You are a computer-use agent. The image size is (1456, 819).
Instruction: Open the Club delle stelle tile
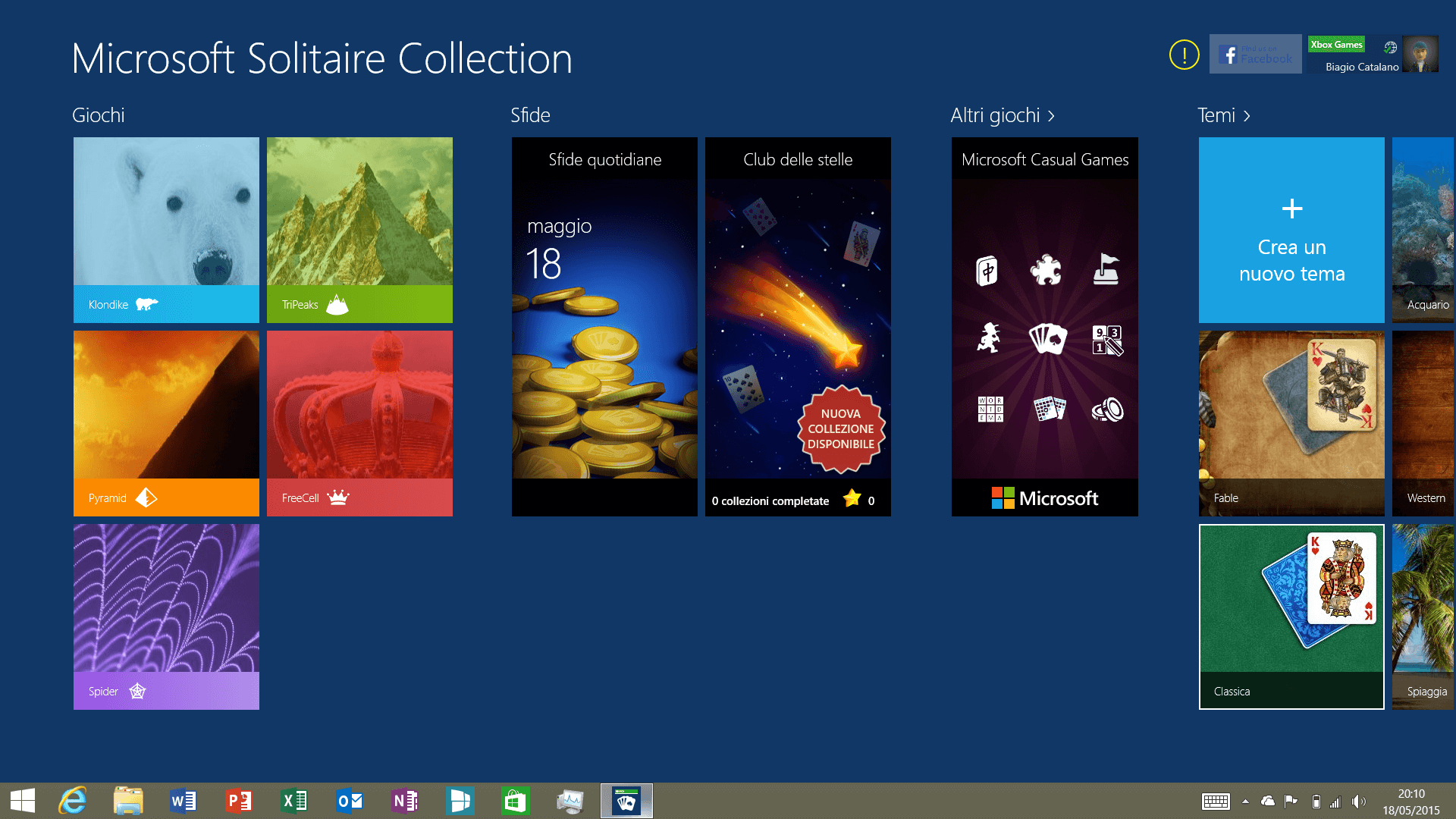click(798, 327)
